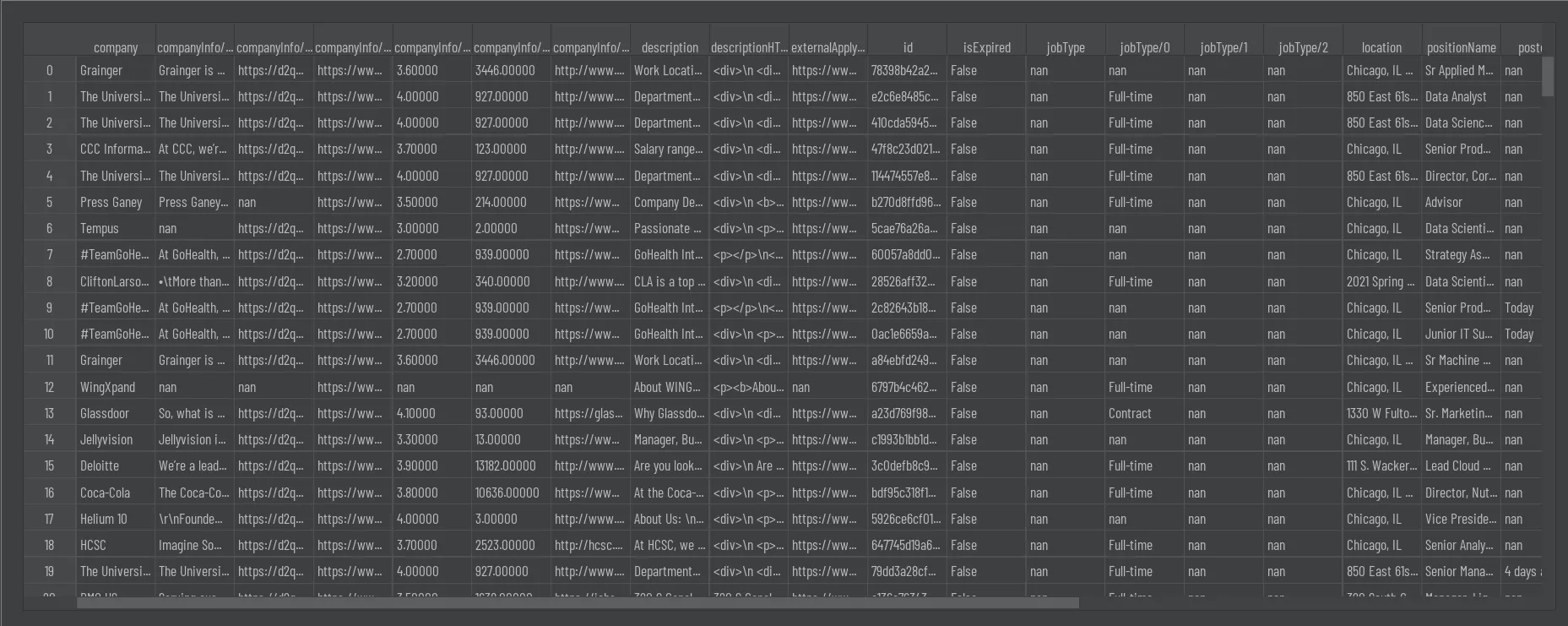
Task: Select row index 0
Action: click(49, 70)
